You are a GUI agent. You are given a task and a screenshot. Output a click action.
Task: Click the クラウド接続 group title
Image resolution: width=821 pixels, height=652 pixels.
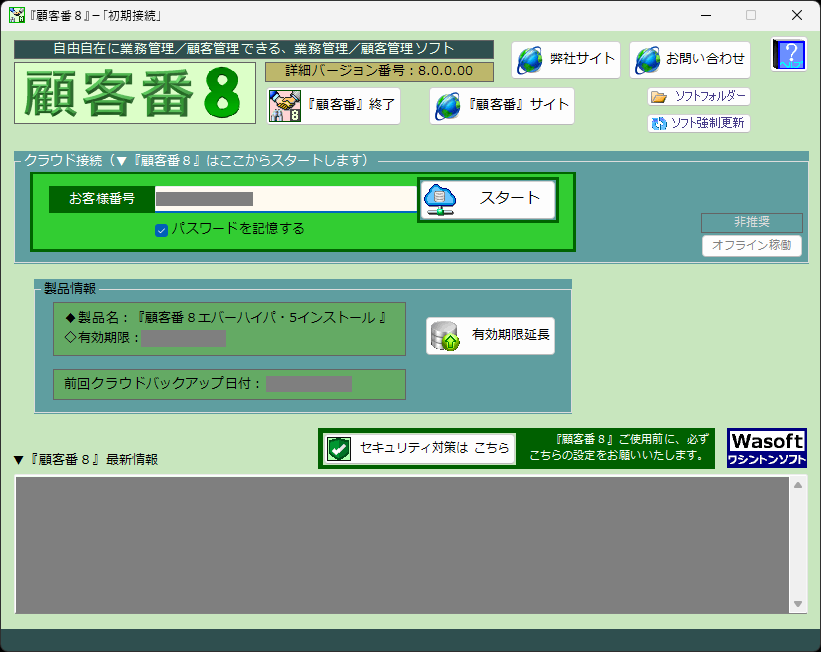click(197, 160)
